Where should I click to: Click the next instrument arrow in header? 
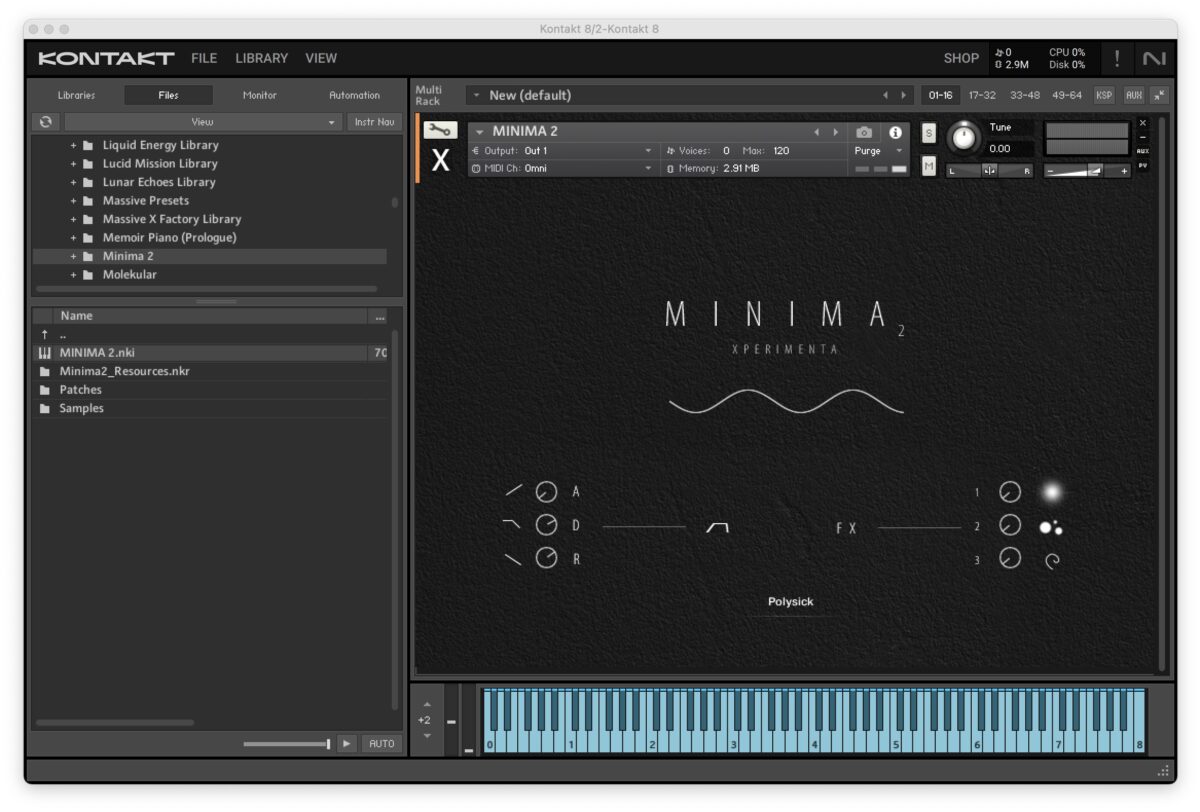pos(836,132)
